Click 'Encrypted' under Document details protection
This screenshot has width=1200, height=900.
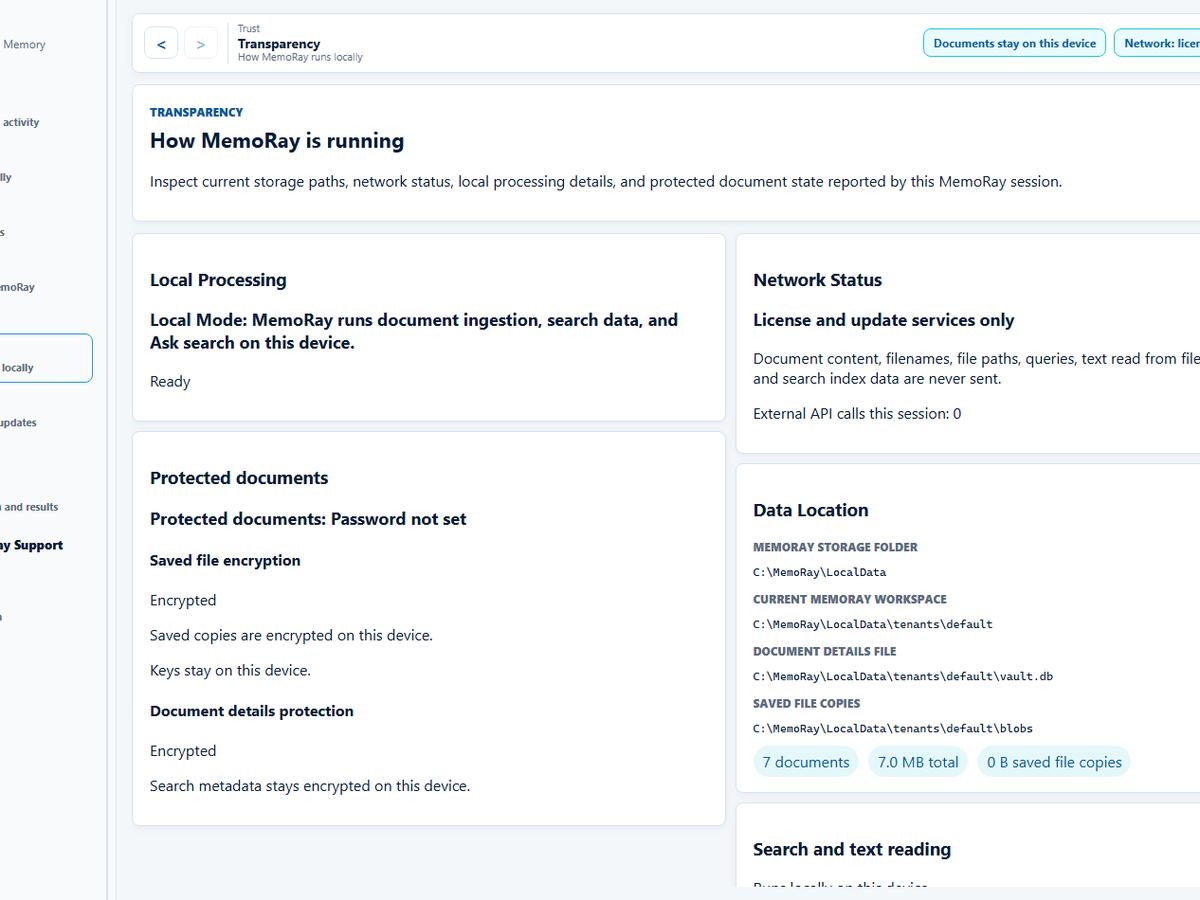click(183, 751)
